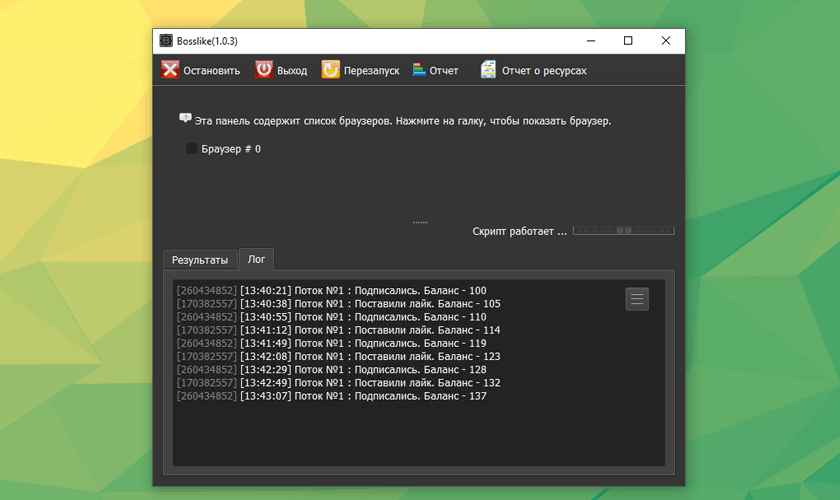Viewport: 840px width, 500px height.
Task: Click the orange Restart arrow icon
Action: click(x=331, y=70)
